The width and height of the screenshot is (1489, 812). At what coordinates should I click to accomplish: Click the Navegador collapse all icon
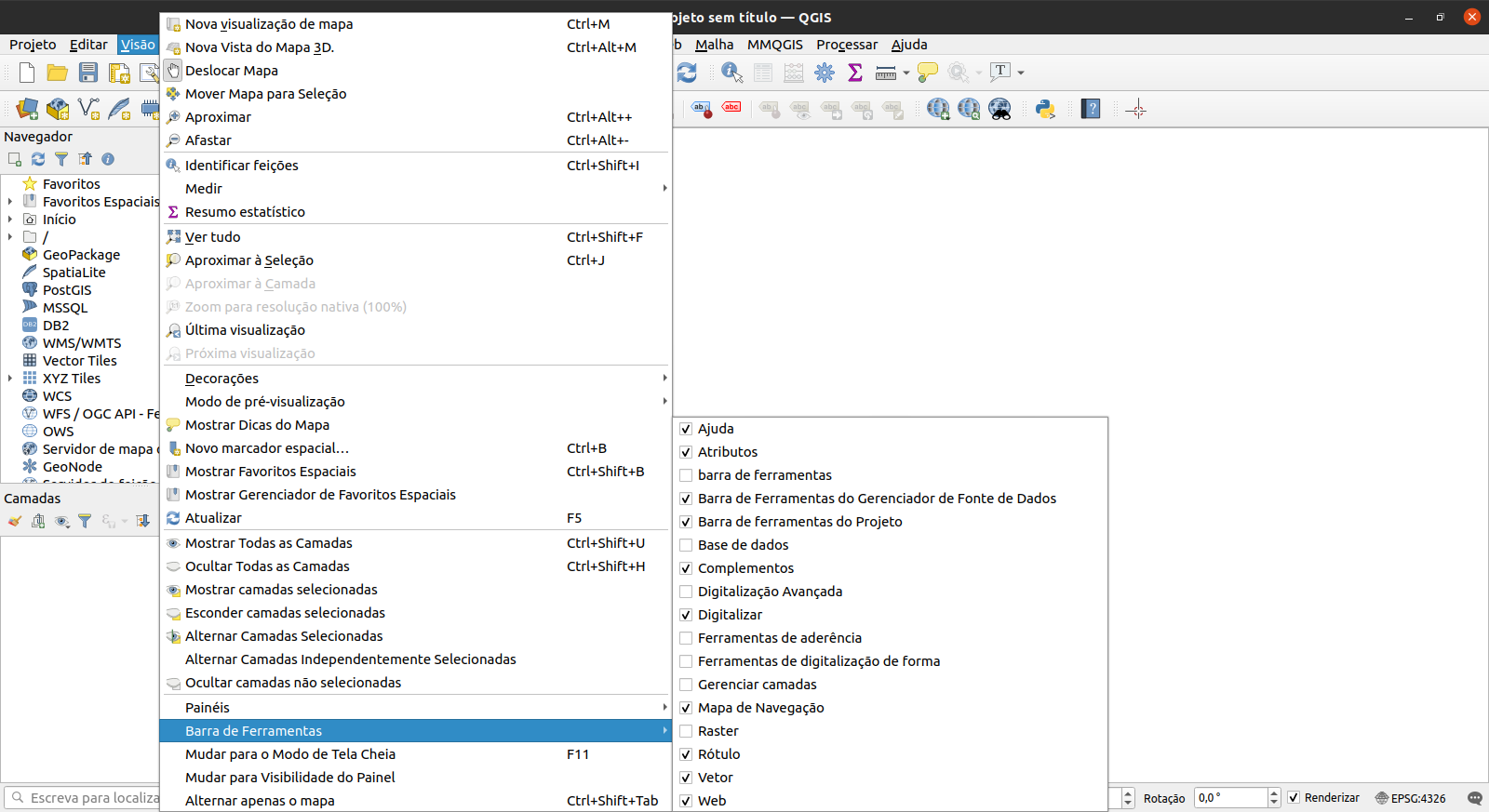[85, 159]
